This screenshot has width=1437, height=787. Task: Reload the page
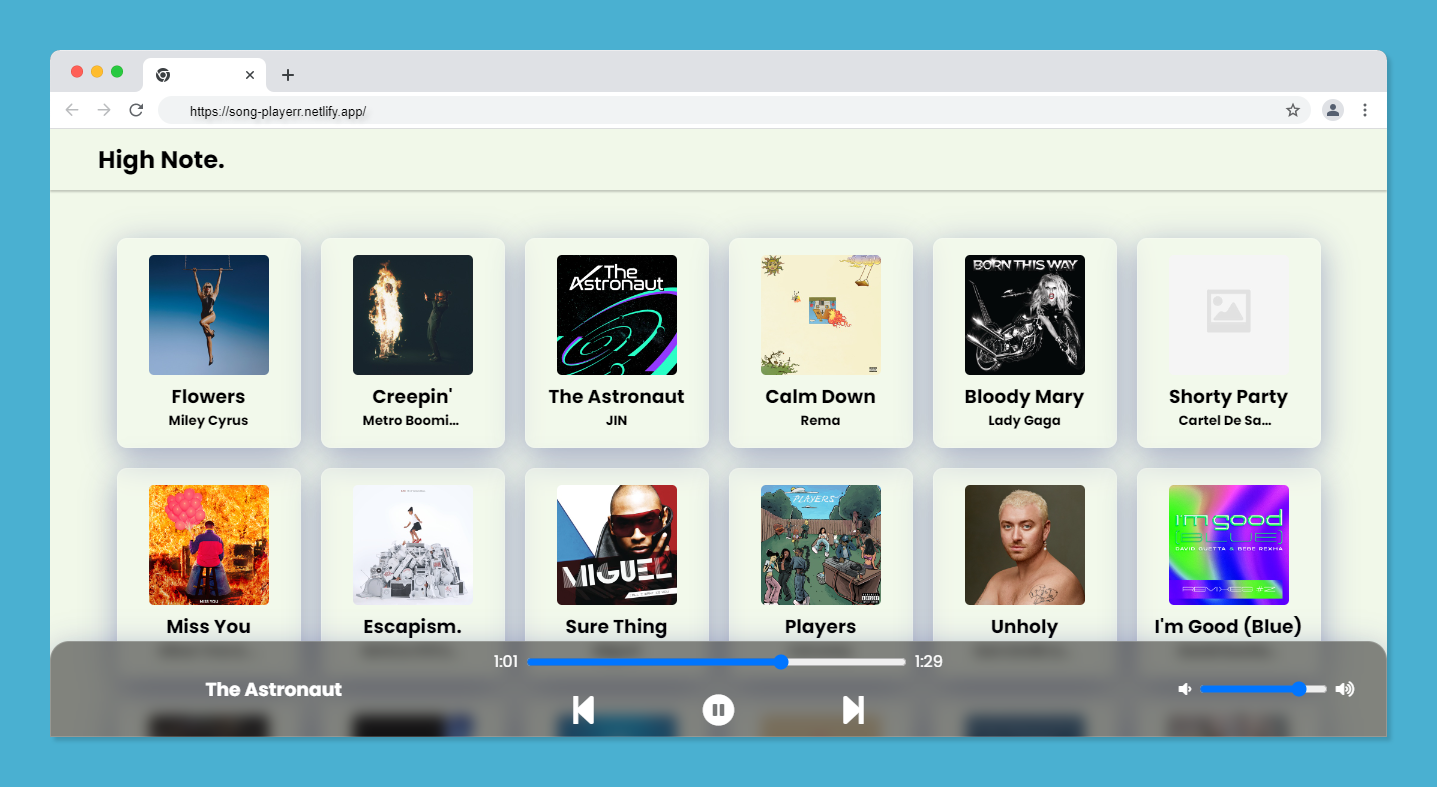click(x=136, y=110)
